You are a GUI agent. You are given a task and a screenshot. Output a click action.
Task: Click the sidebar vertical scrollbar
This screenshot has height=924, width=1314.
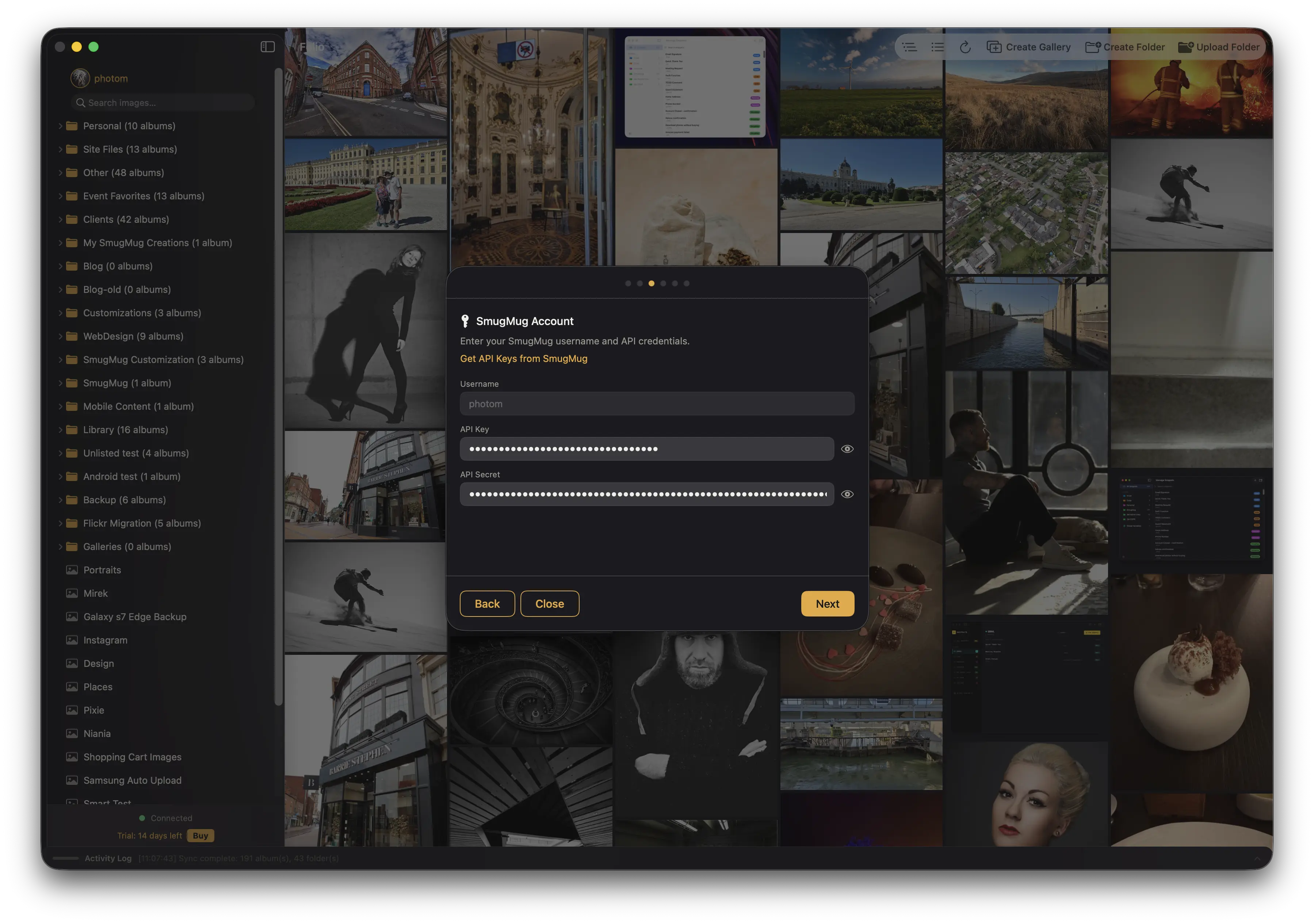coord(278,386)
